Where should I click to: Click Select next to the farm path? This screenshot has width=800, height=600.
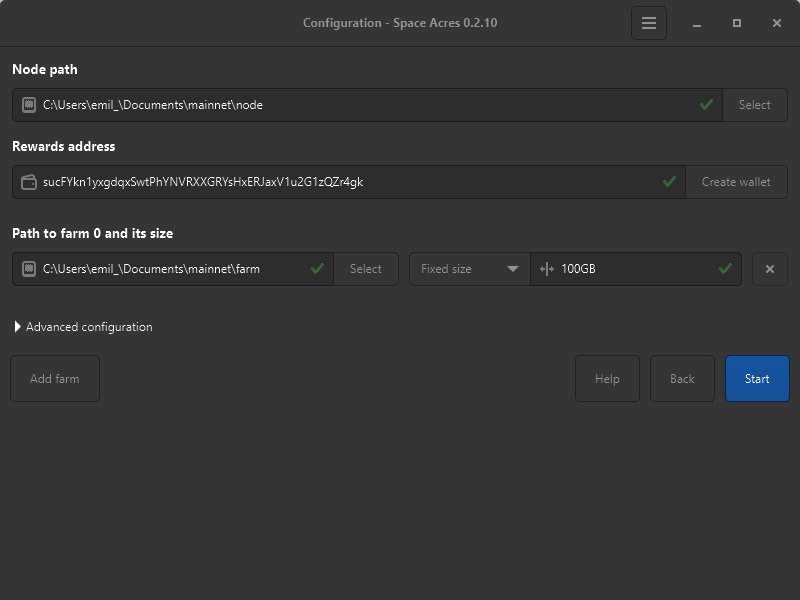366,268
